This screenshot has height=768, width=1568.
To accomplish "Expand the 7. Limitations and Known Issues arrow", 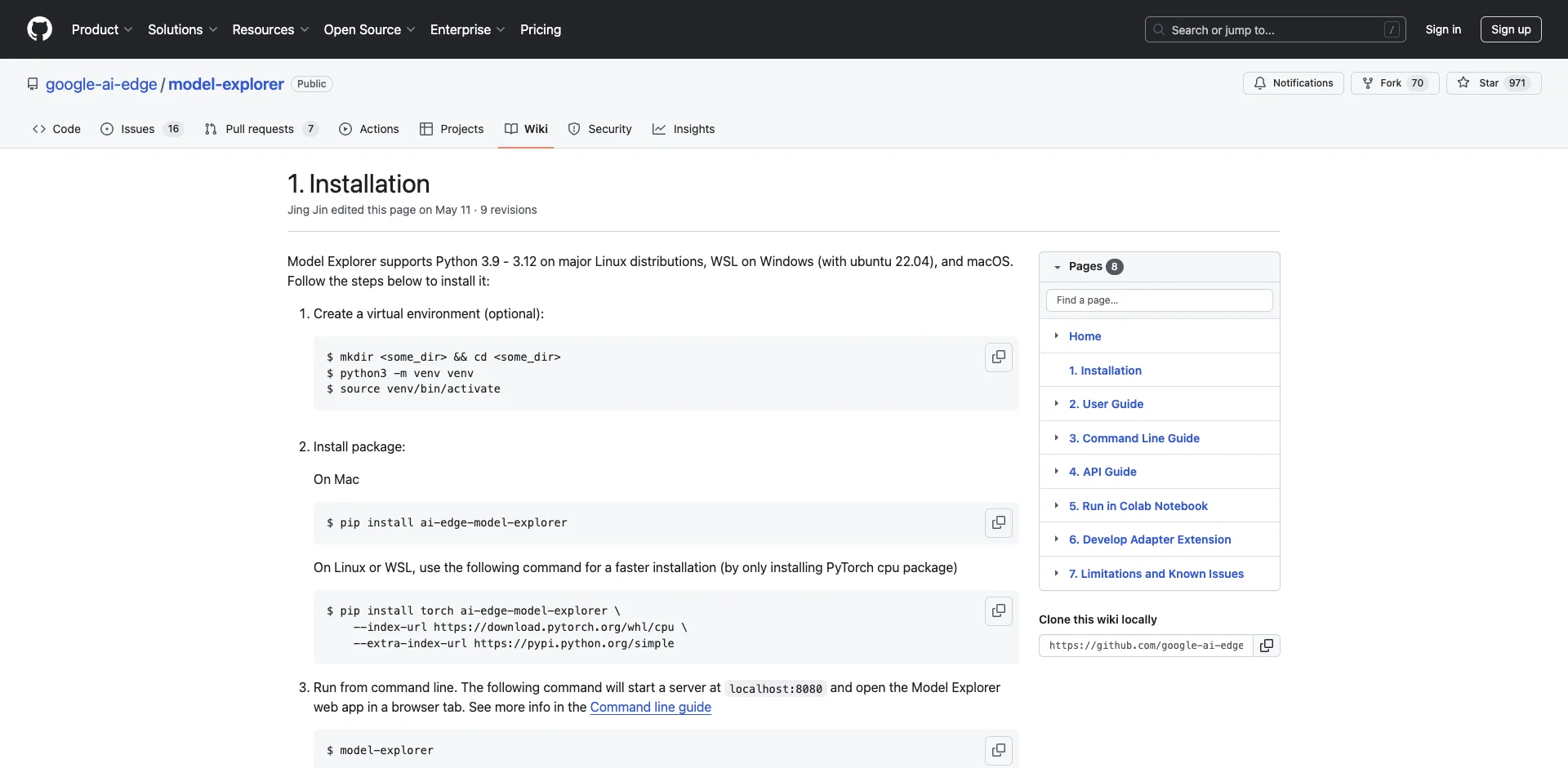I will click(x=1056, y=573).
